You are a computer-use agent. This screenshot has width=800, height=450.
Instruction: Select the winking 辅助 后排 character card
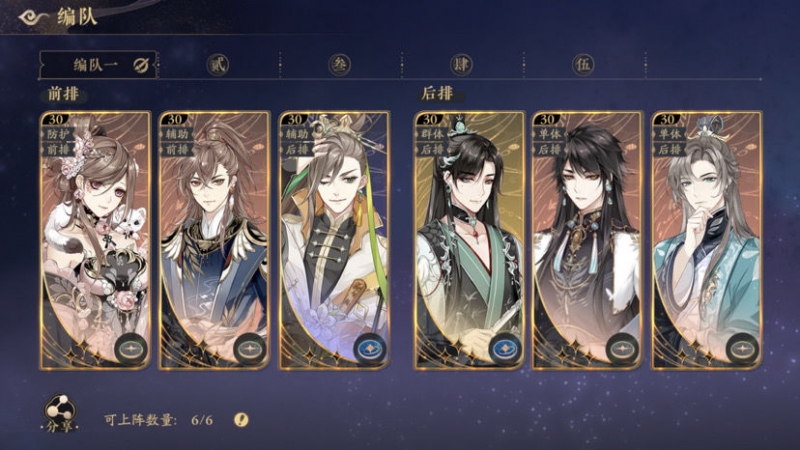(335, 240)
